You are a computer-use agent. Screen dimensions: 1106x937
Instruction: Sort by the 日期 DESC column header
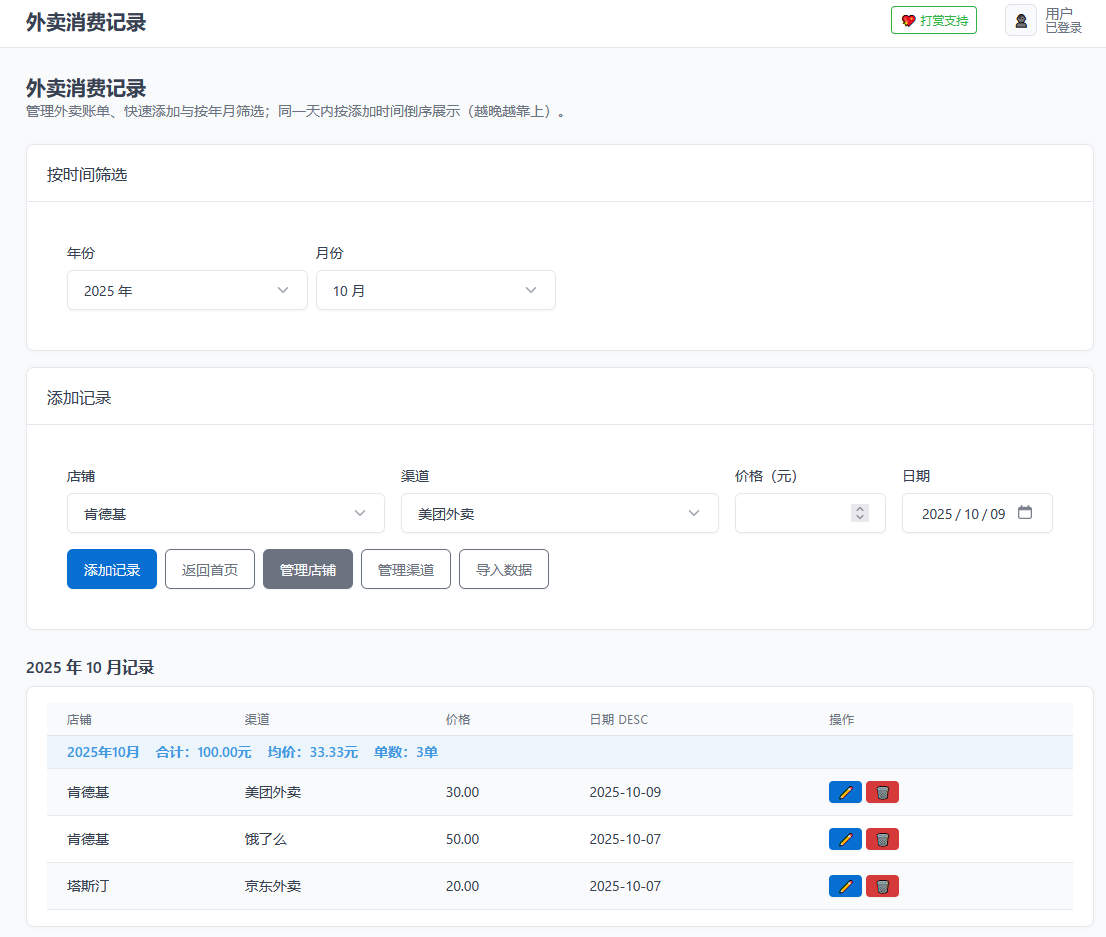click(x=618, y=720)
